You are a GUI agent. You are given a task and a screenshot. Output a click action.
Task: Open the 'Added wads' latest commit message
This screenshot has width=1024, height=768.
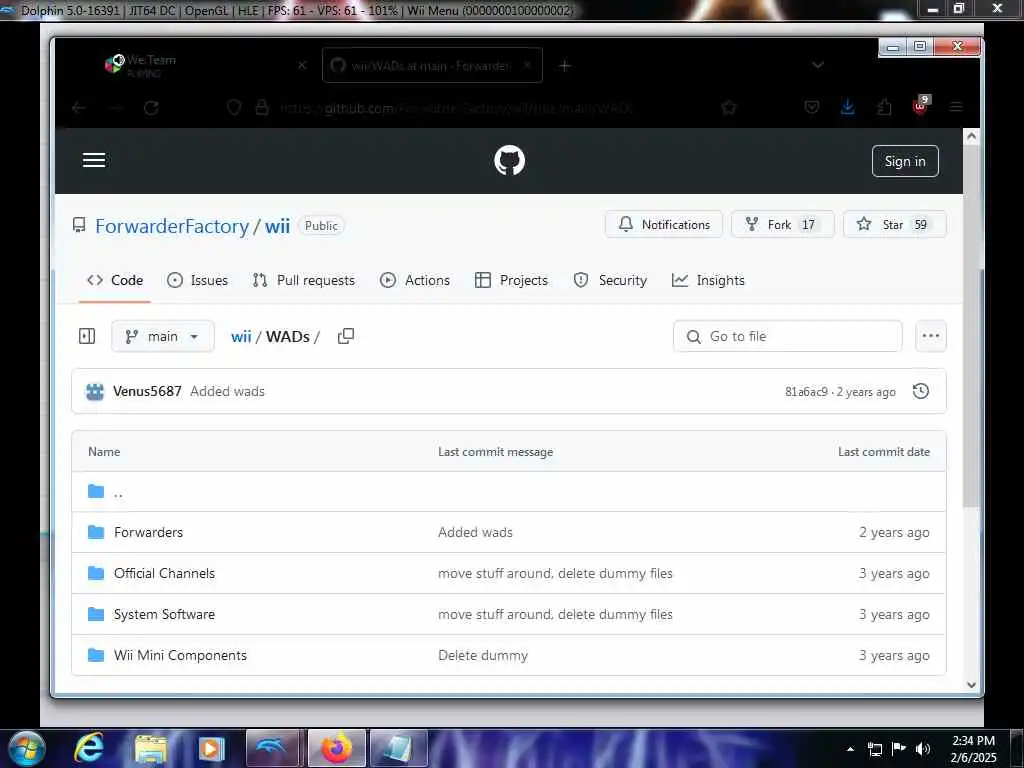(x=227, y=391)
